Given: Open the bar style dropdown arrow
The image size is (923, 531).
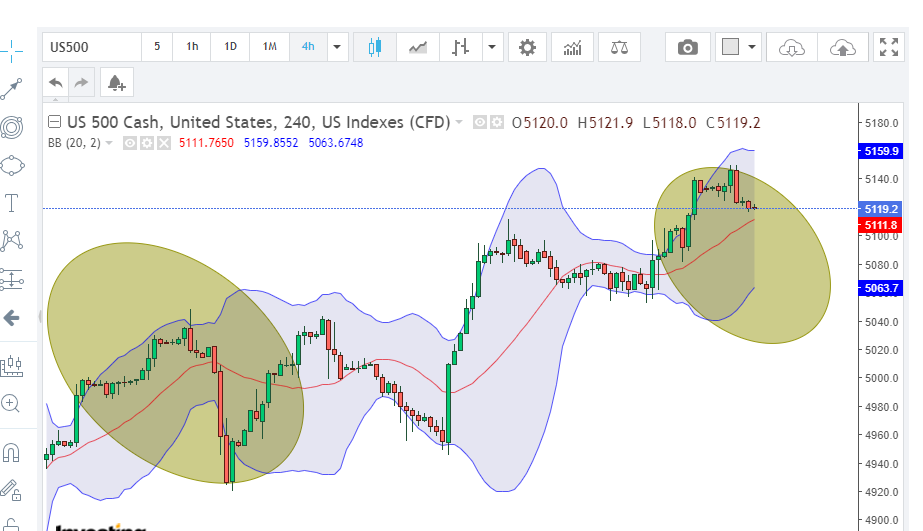Looking at the screenshot, I should pyautogui.click(x=492, y=47).
